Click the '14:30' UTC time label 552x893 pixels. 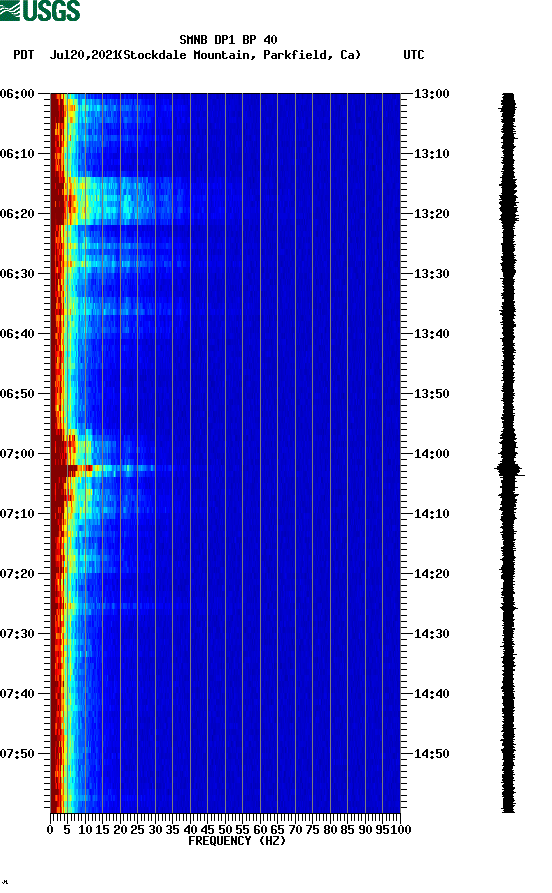point(431,634)
